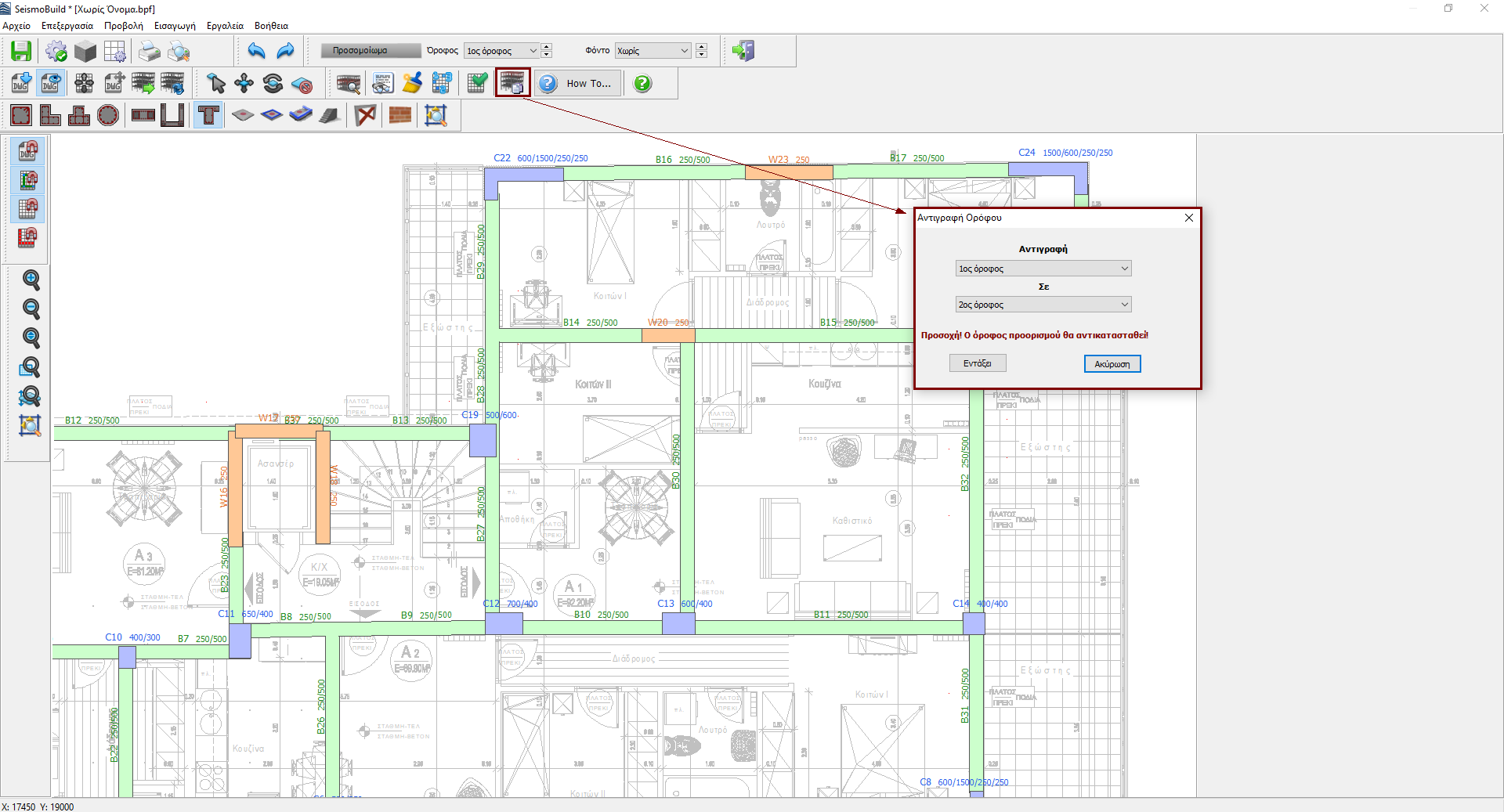Click the Ακύρωση button in dialog
This screenshot has height=812, width=1504.
point(1112,364)
